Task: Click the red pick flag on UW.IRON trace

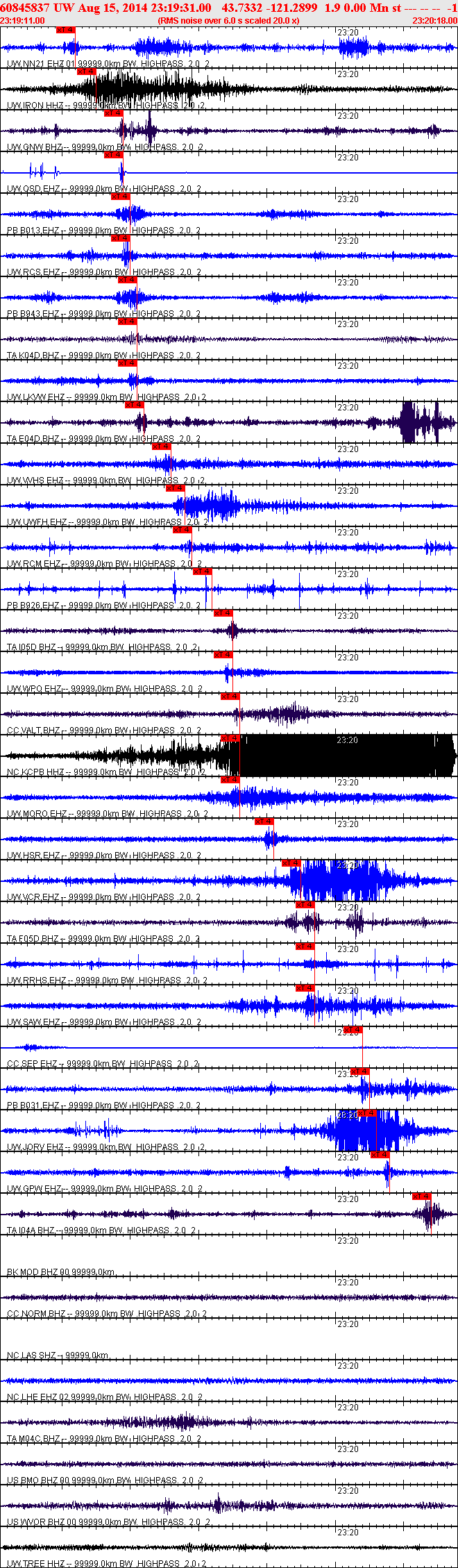Action: [x=86, y=72]
